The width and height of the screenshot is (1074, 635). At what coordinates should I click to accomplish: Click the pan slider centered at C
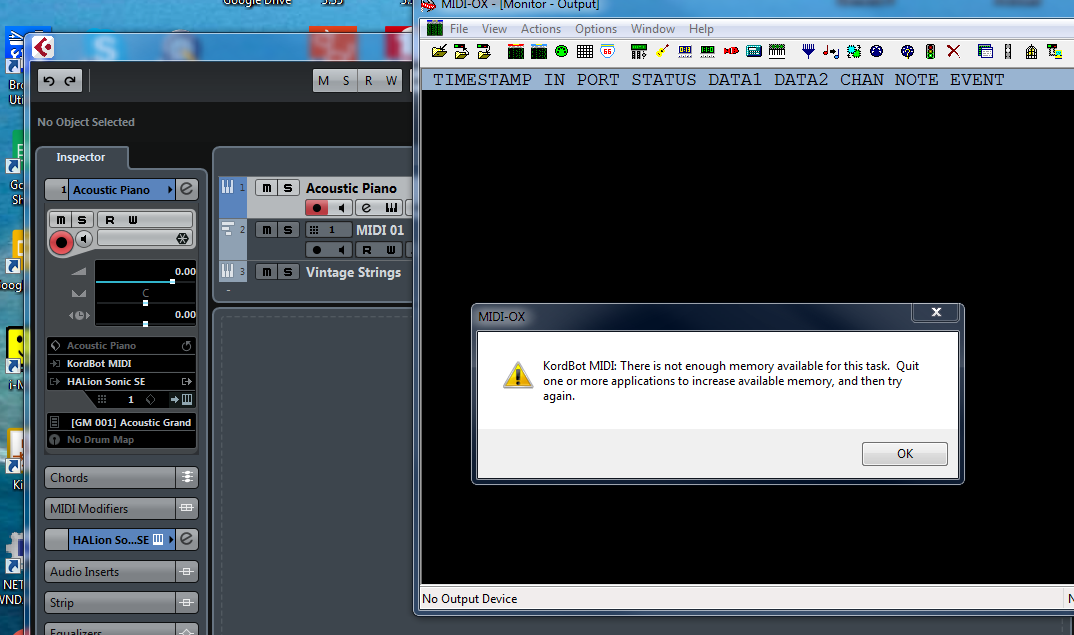tap(145, 302)
